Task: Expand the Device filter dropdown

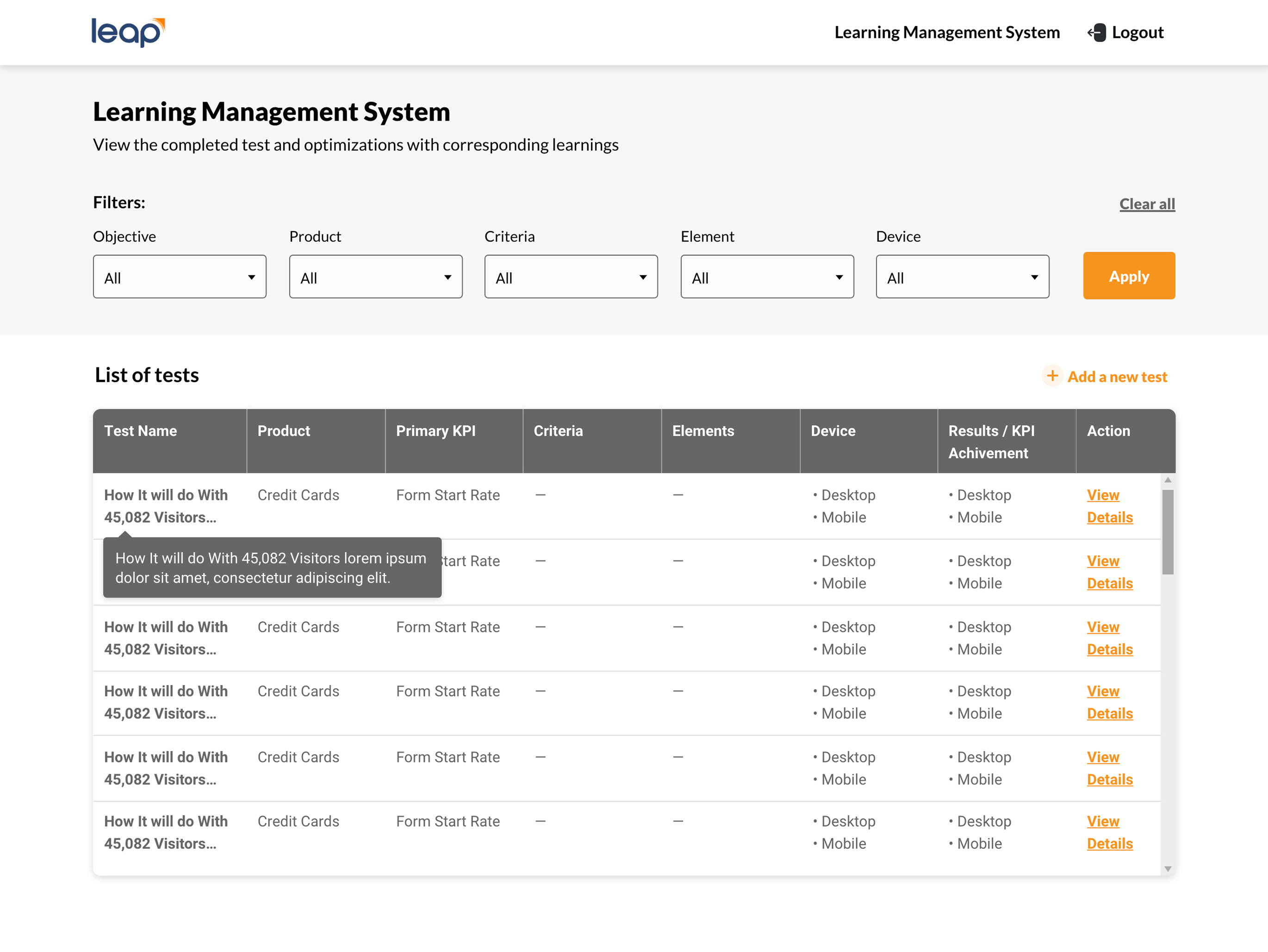Action: pos(963,277)
